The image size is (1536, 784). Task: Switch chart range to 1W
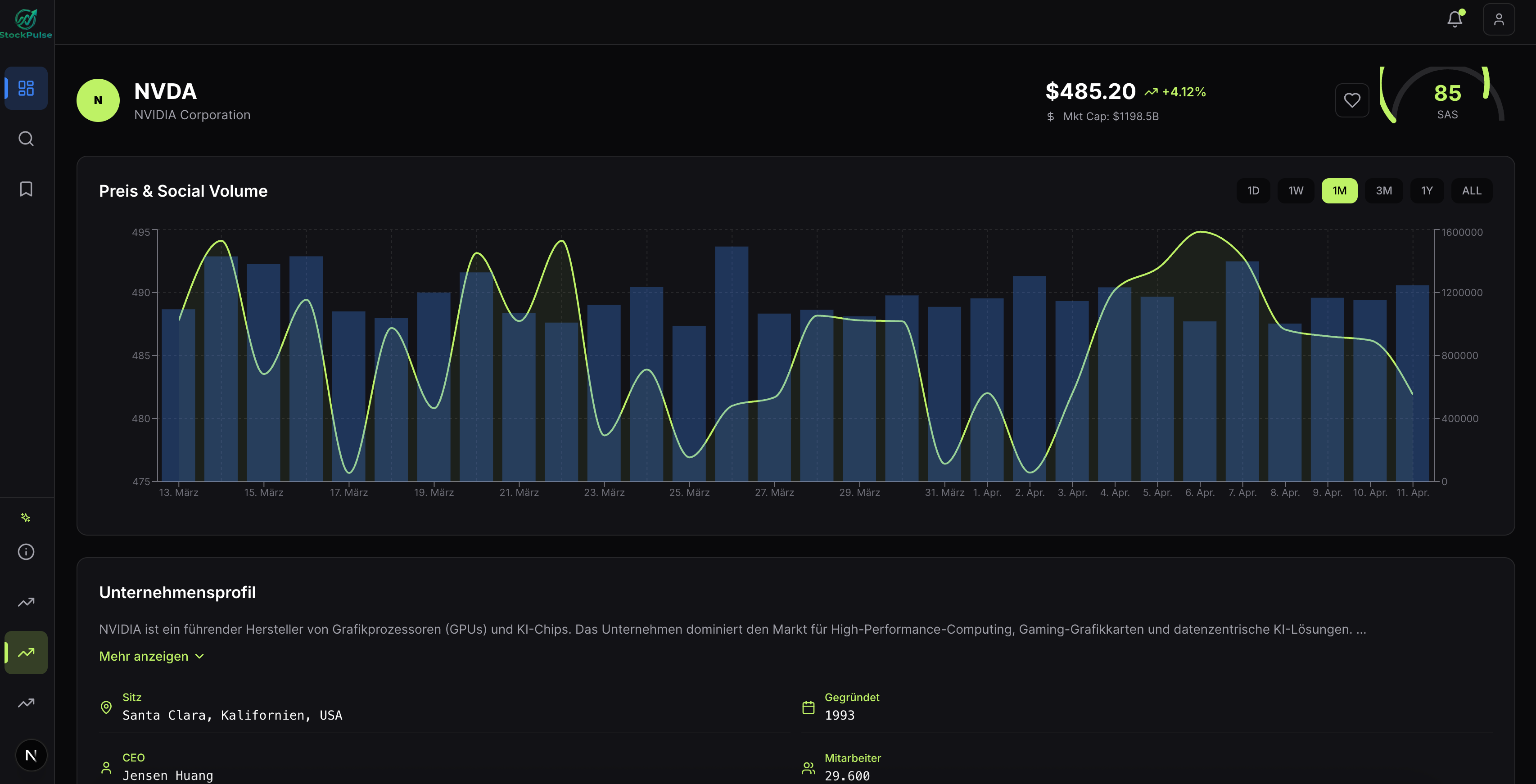1296,191
